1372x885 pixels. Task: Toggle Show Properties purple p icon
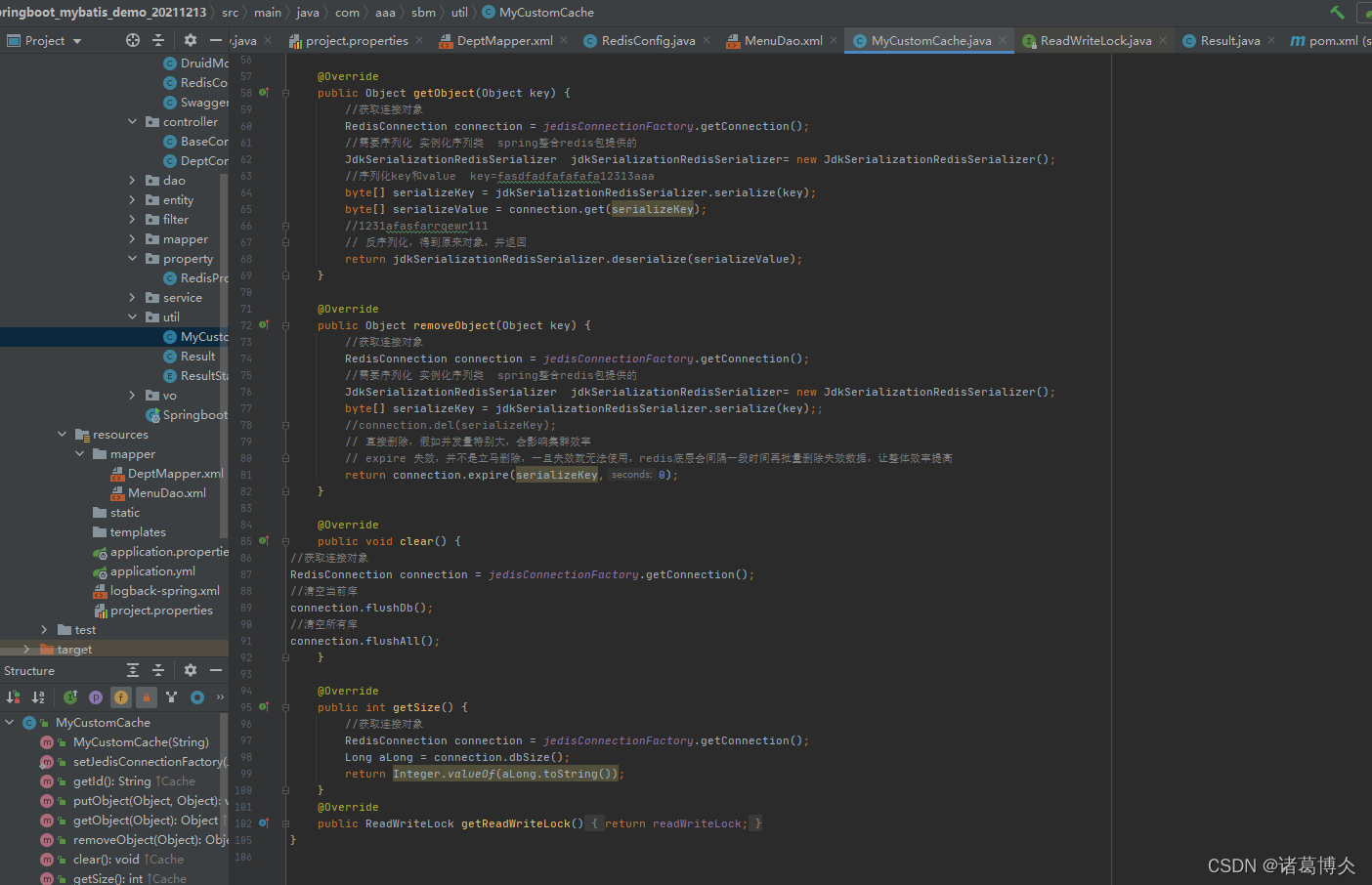[96, 697]
